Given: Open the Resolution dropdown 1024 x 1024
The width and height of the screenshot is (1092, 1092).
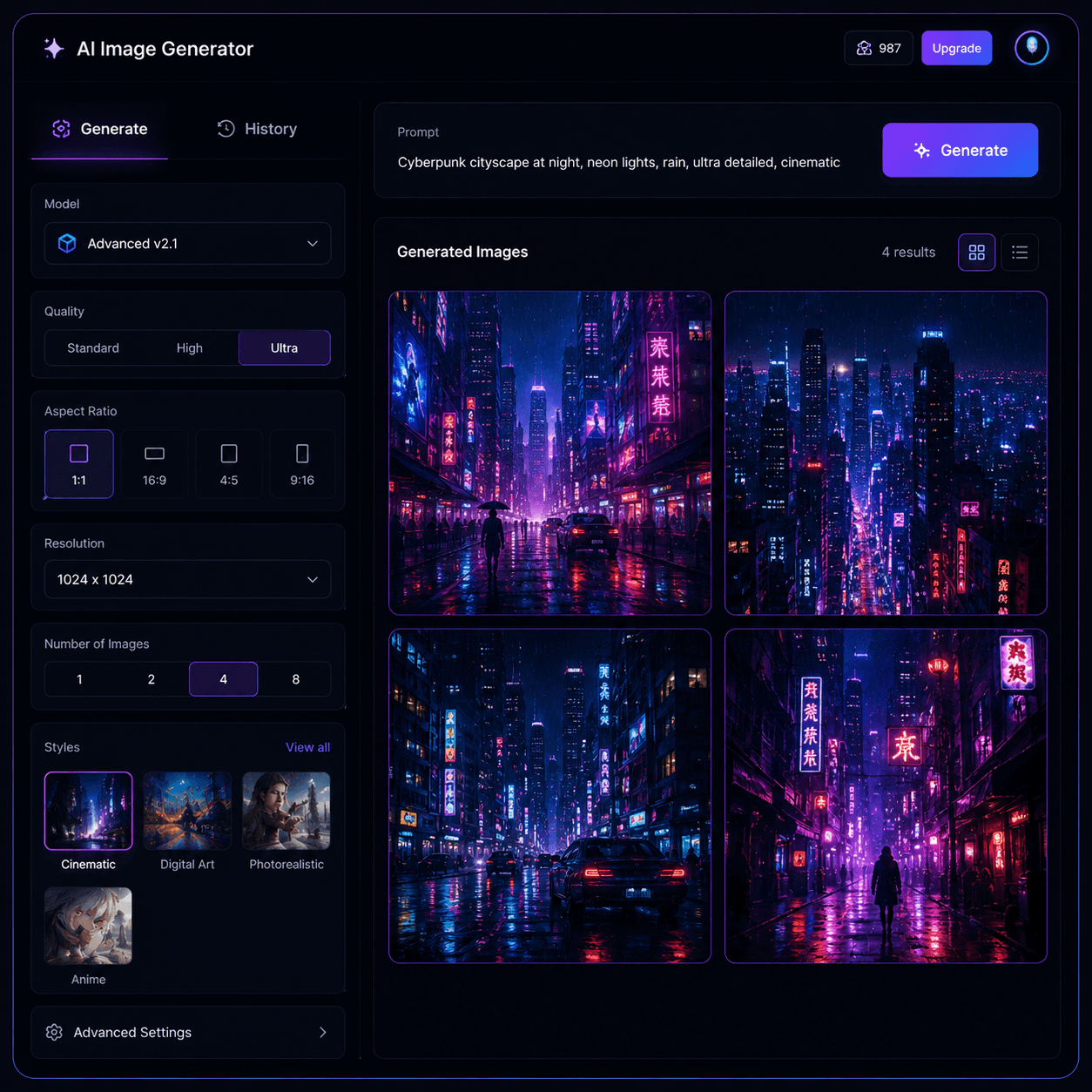Looking at the screenshot, I should (187, 580).
